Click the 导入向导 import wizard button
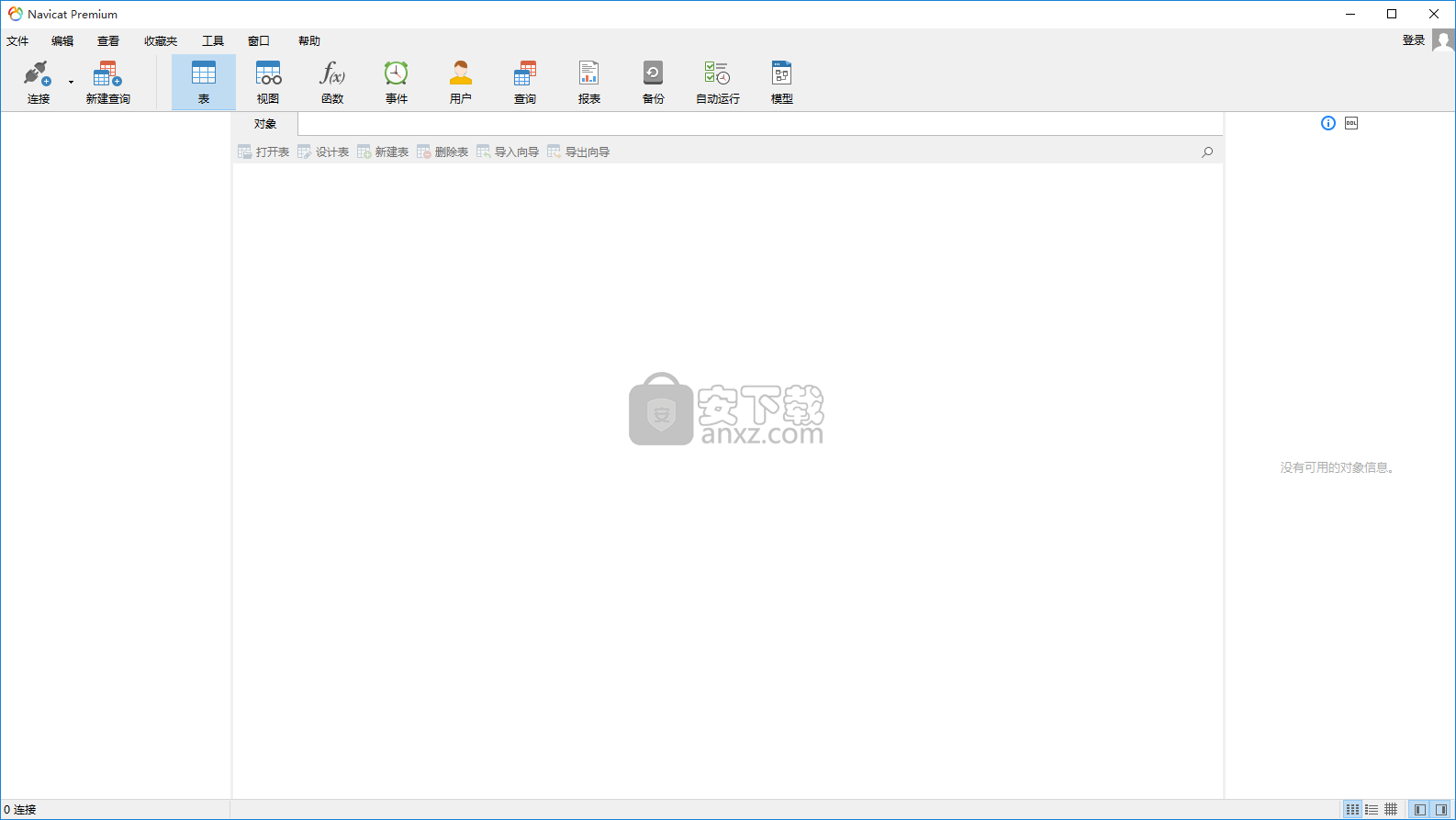 tap(508, 152)
